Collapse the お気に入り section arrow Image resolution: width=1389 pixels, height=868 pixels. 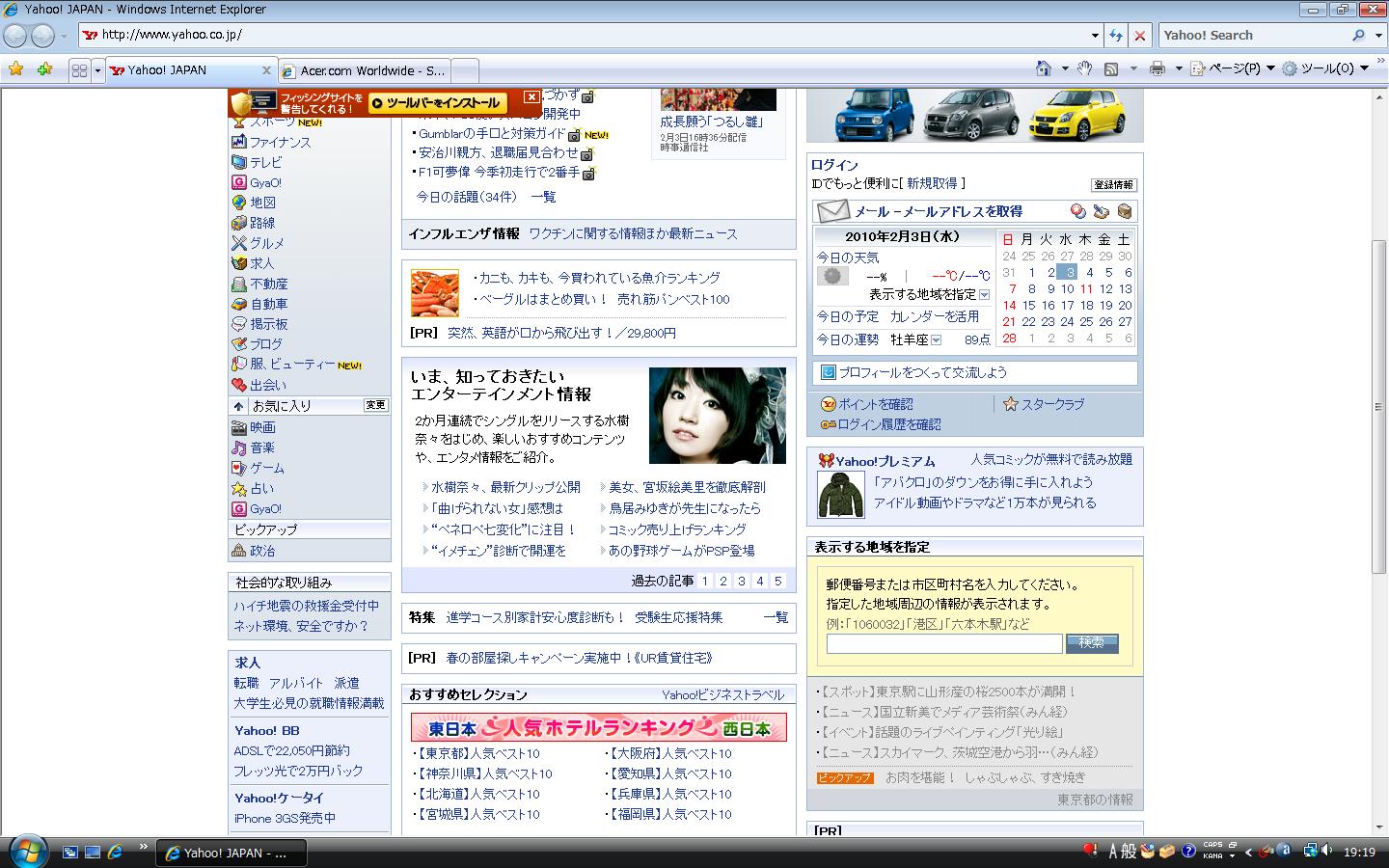coord(239,406)
